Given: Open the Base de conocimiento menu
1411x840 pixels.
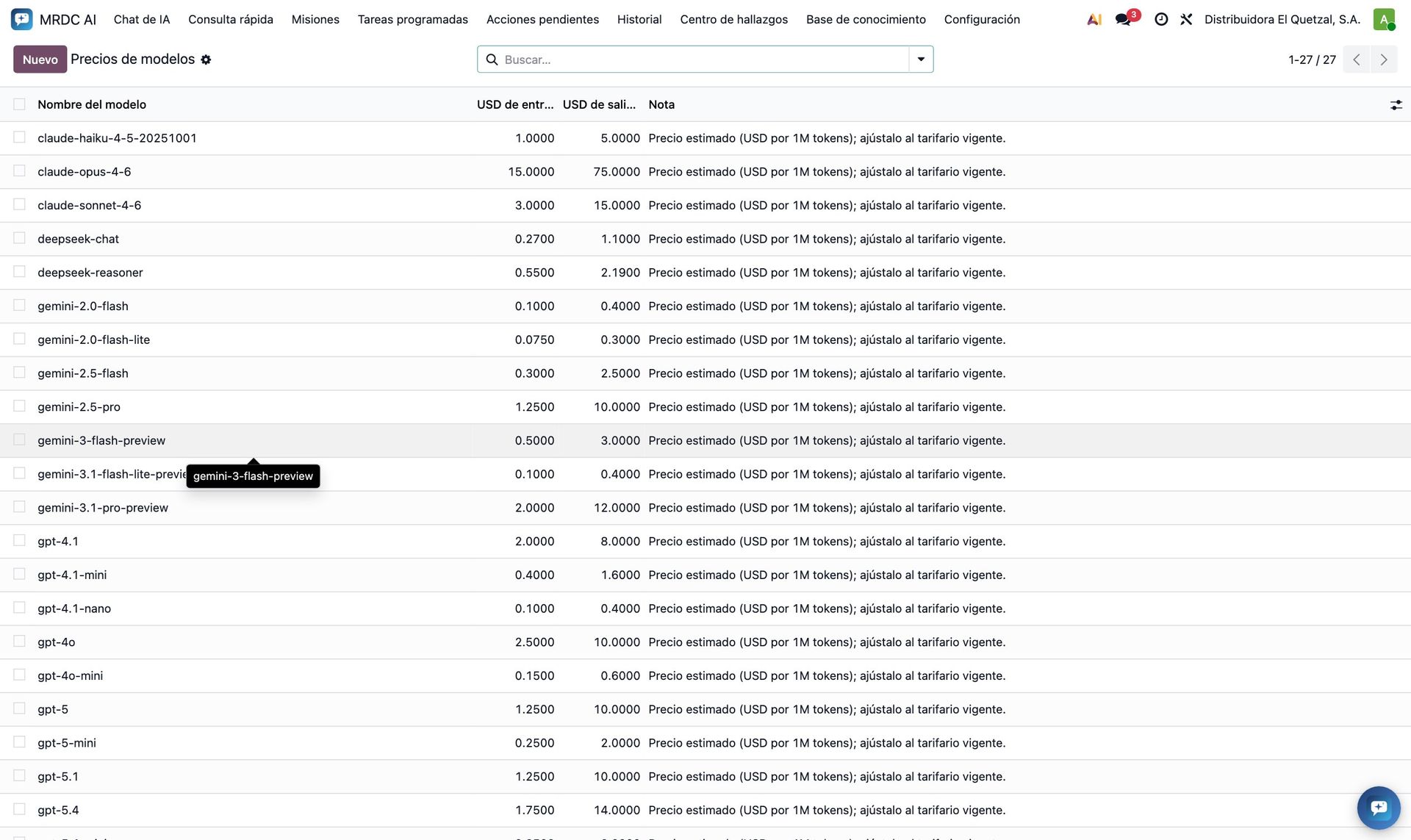Looking at the screenshot, I should coord(866,19).
